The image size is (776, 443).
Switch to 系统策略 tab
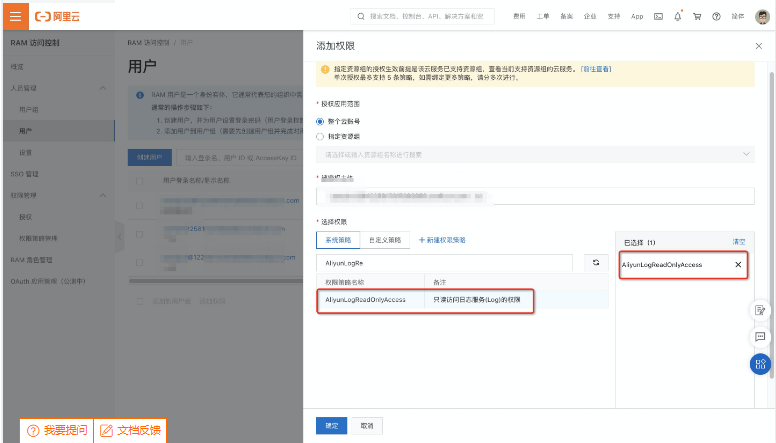[338, 240]
